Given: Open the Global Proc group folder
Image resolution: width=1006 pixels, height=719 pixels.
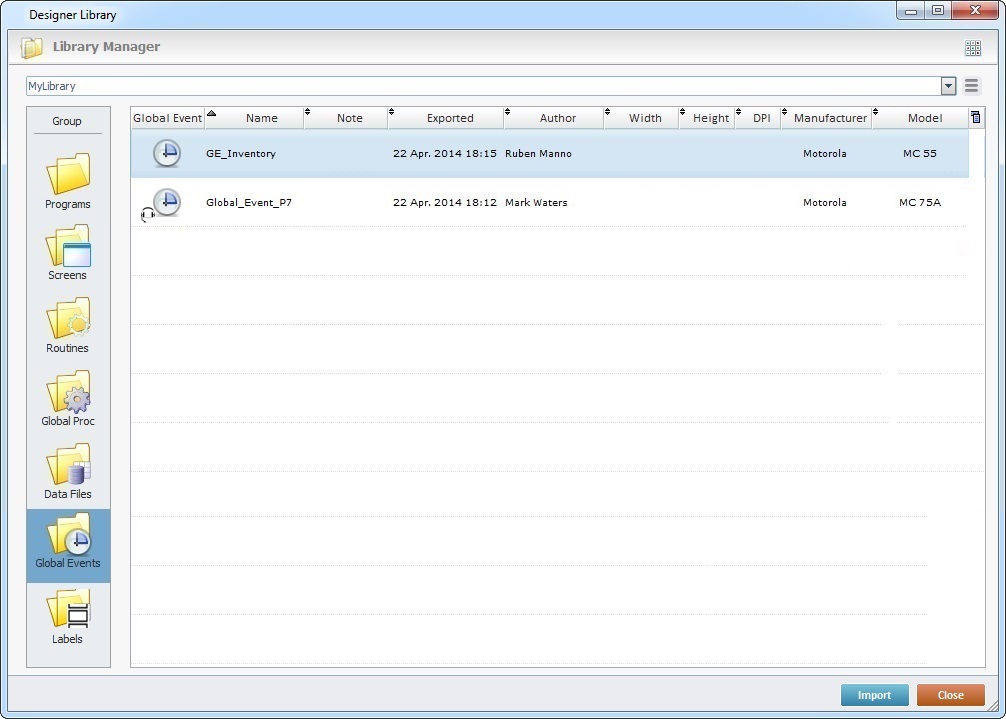Looking at the screenshot, I should coord(67,398).
